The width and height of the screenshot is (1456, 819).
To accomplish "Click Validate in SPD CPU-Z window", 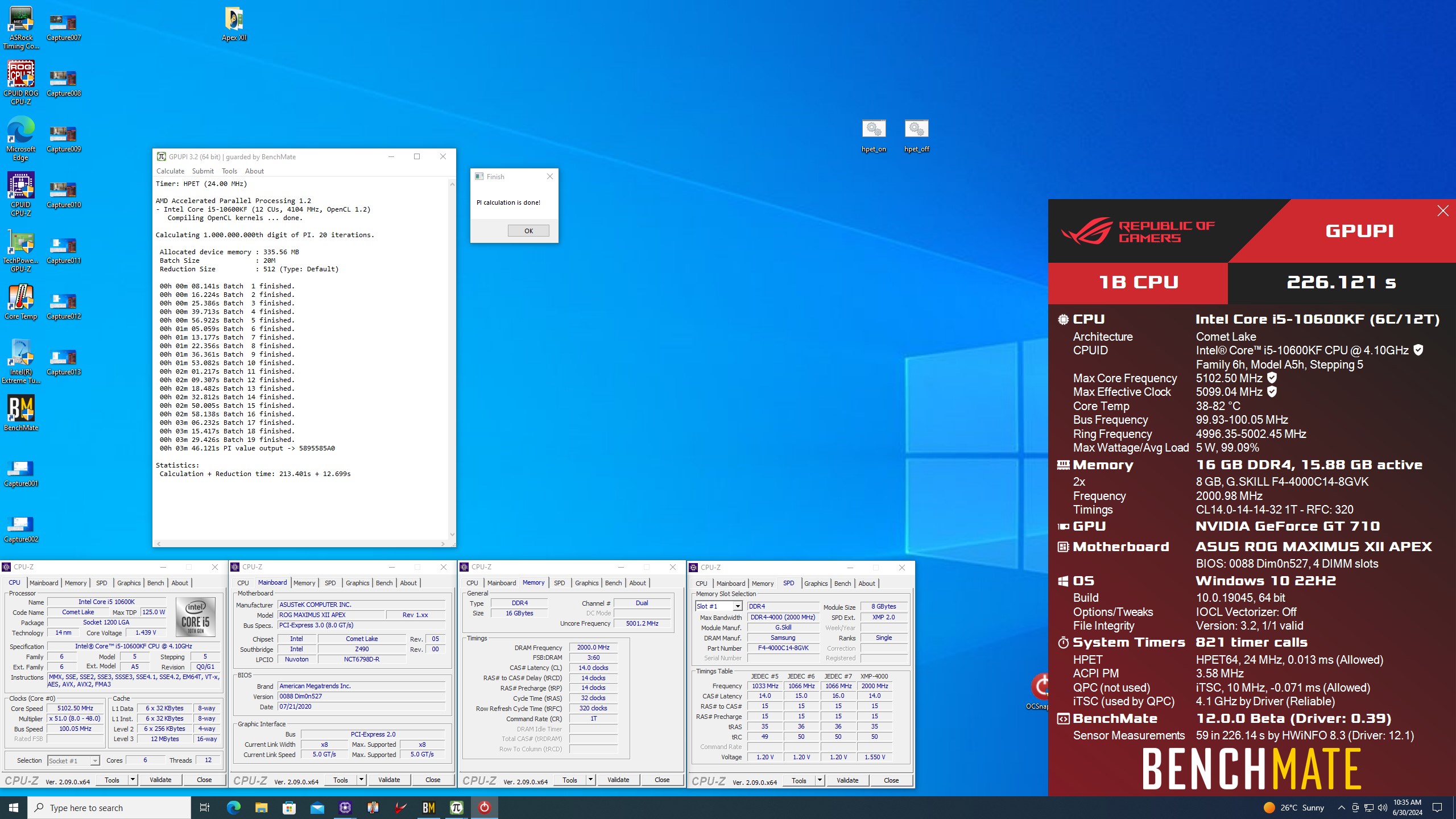I will click(847, 780).
